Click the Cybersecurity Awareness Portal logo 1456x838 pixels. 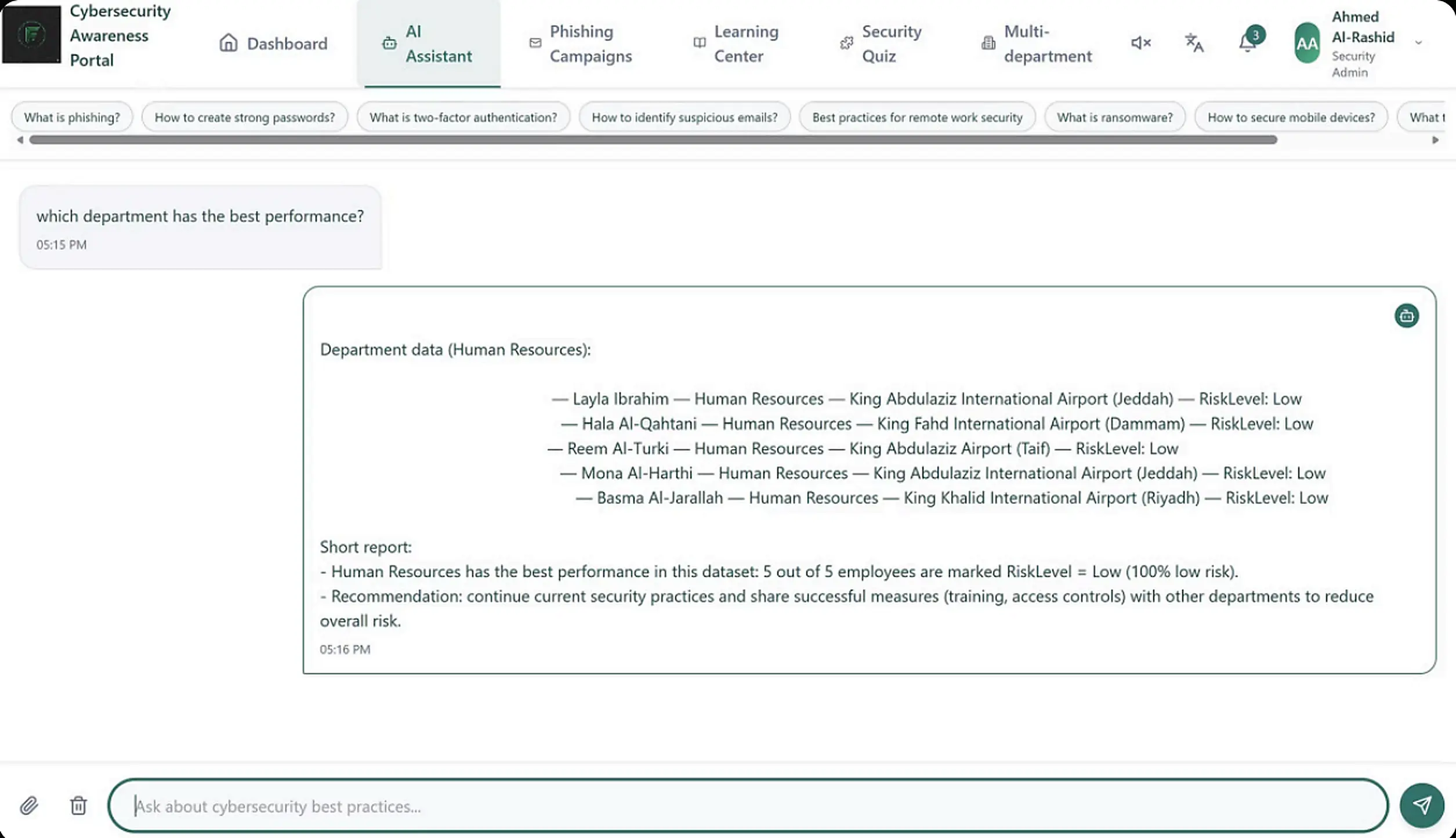click(31, 34)
